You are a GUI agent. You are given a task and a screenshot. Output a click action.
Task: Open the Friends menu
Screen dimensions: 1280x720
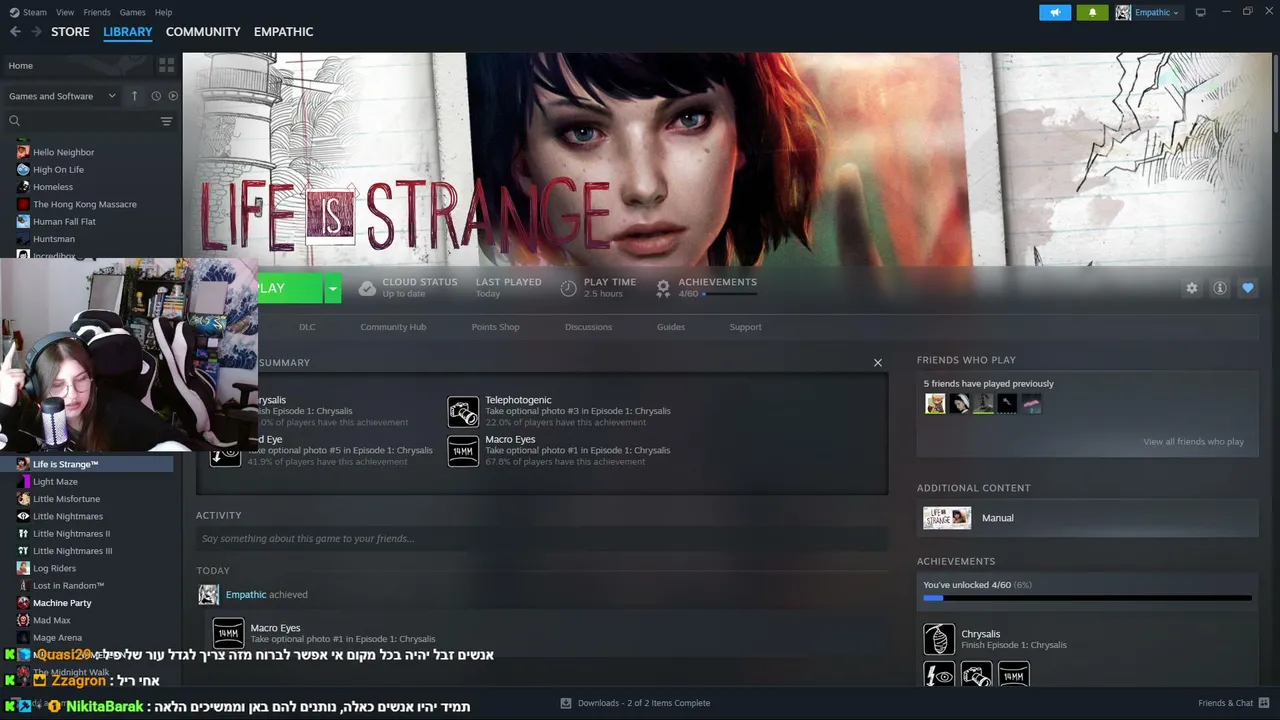(x=97, y=12)
